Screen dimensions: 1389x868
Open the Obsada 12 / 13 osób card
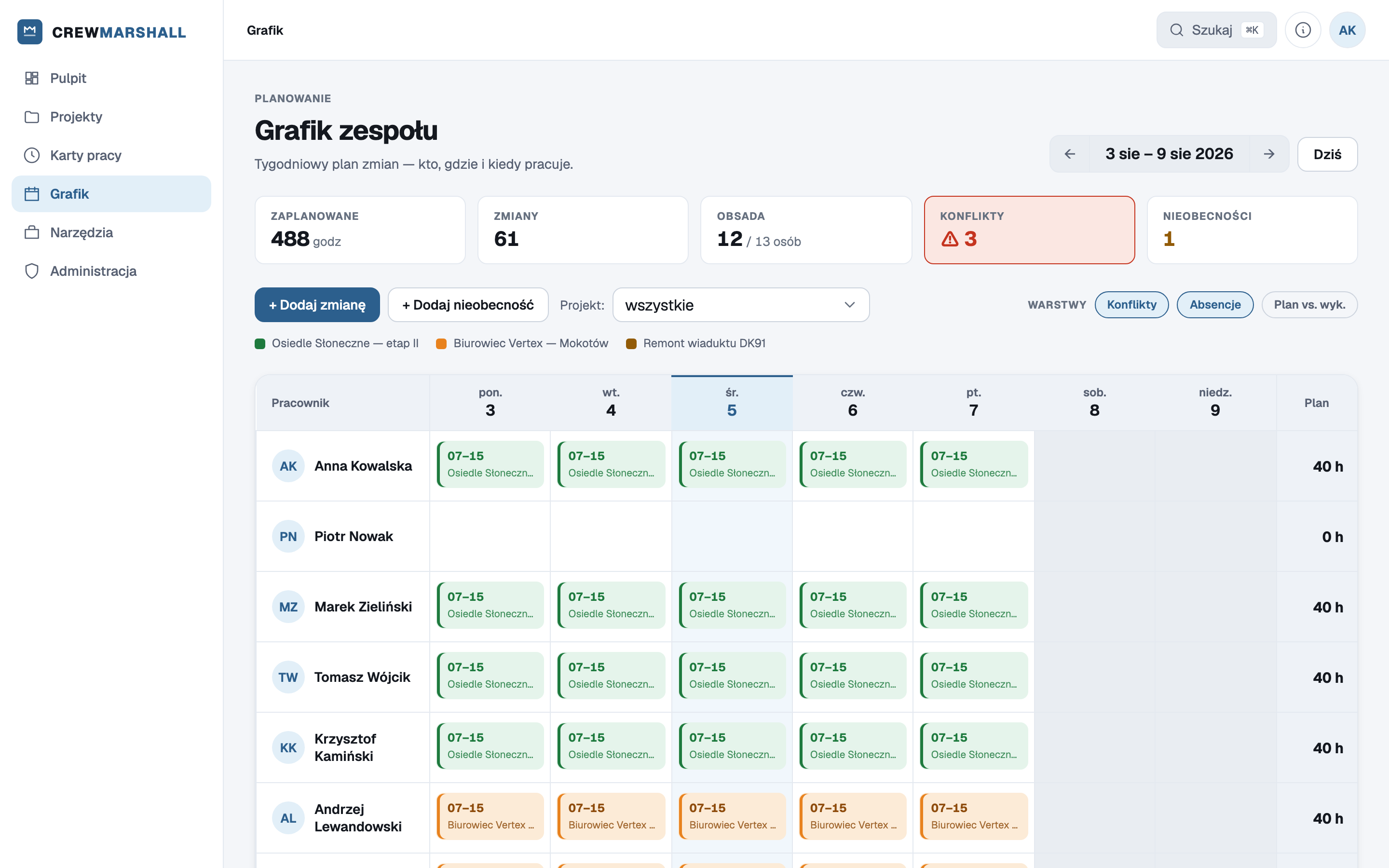[x=806, y=230]
